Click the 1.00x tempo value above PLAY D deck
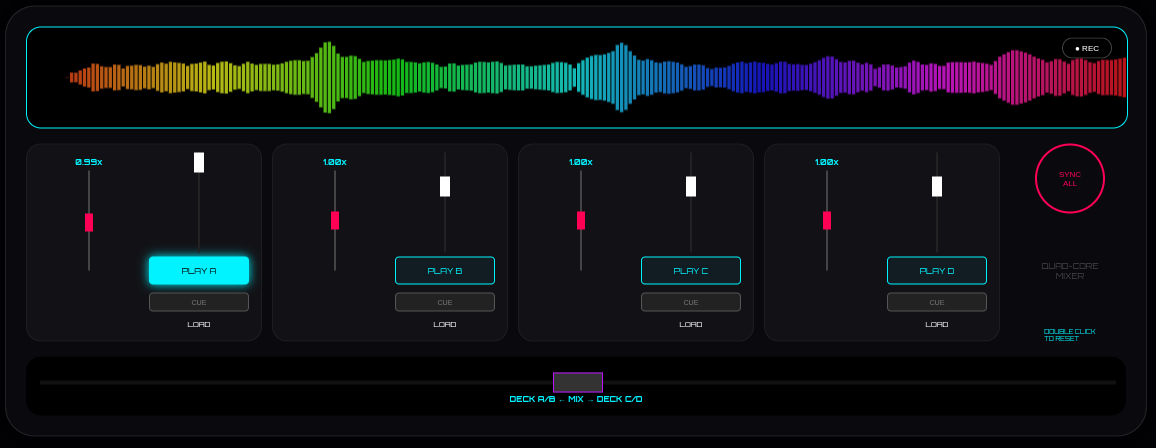 (827, 162)
